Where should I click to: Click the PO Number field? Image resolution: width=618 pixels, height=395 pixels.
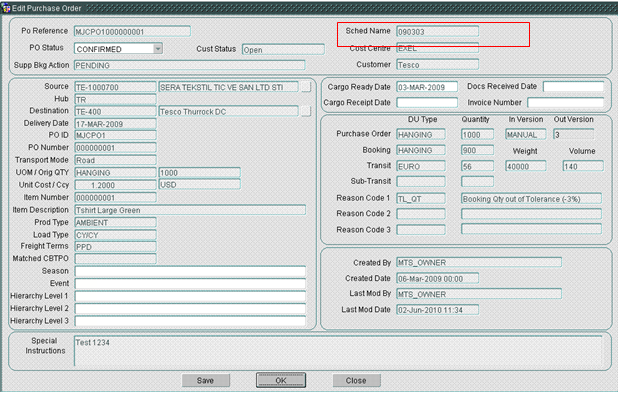click(x=115, y=148)
